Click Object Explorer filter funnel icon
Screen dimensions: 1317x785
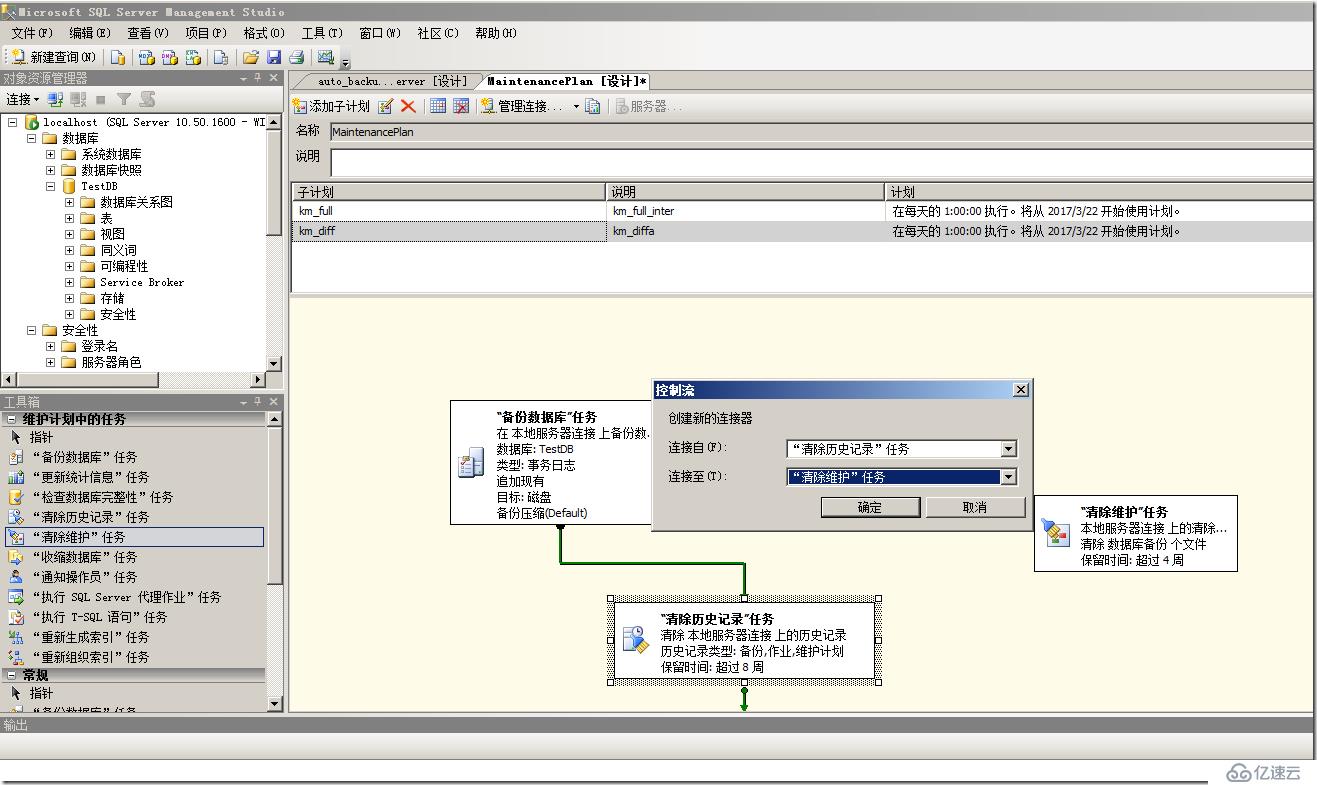[x=124, y=99]
